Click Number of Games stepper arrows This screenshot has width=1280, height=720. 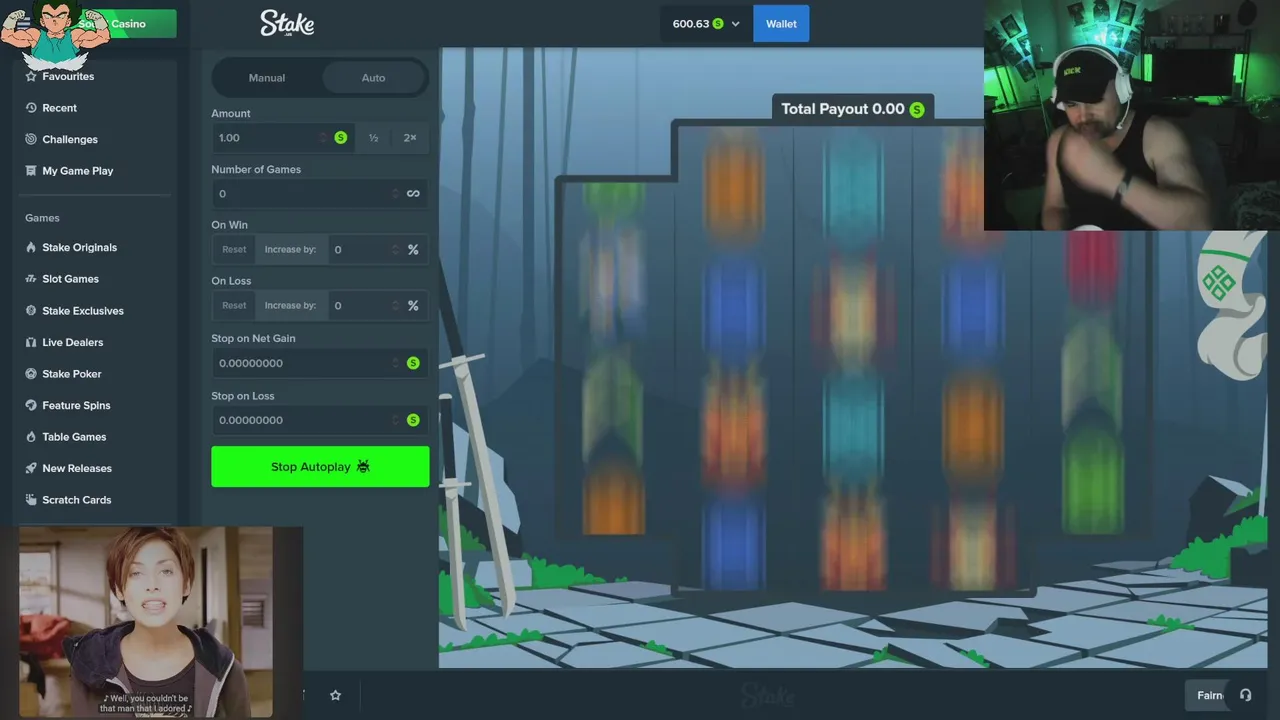pos(395,194)
